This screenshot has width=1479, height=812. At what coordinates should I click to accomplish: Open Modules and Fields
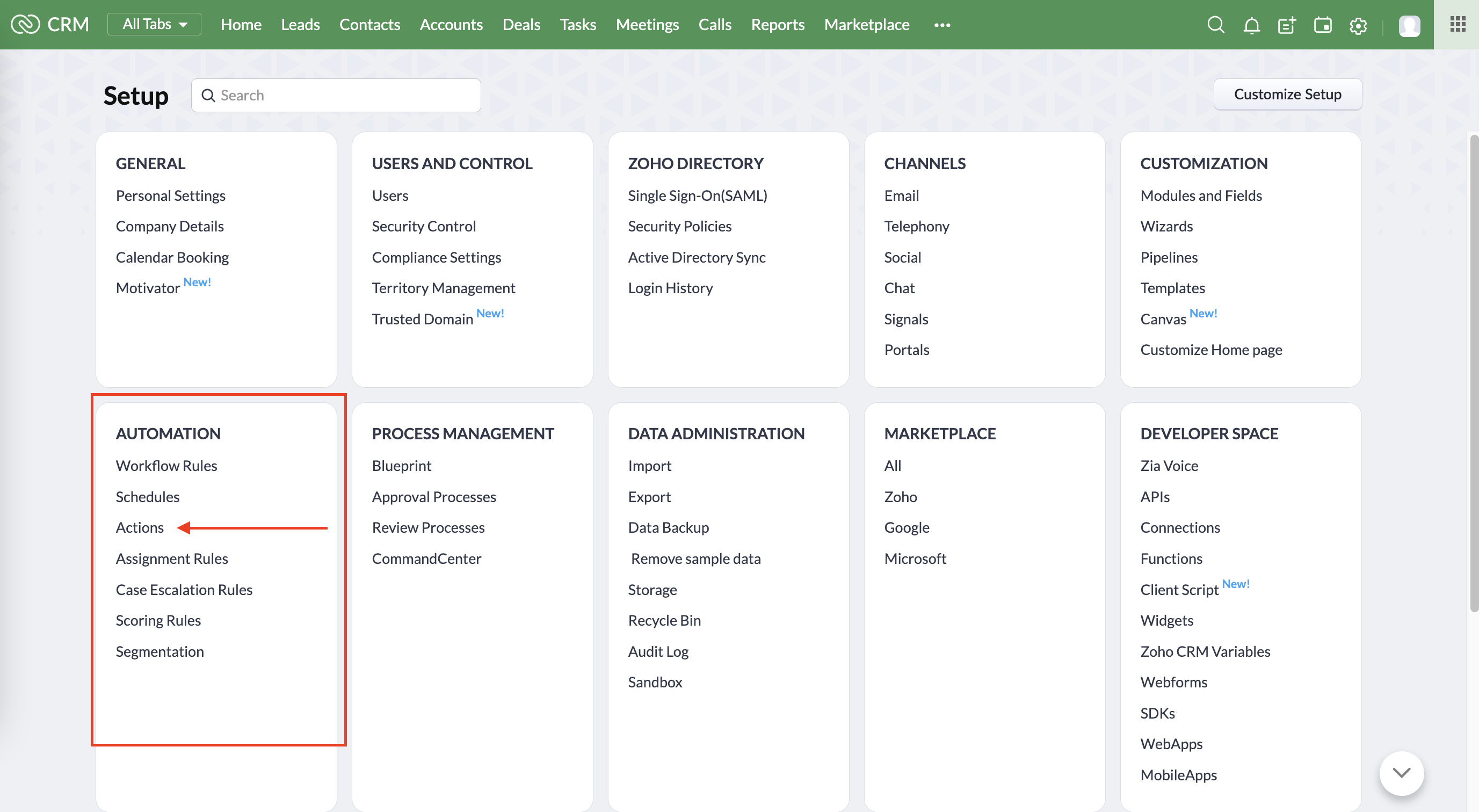1201,195
